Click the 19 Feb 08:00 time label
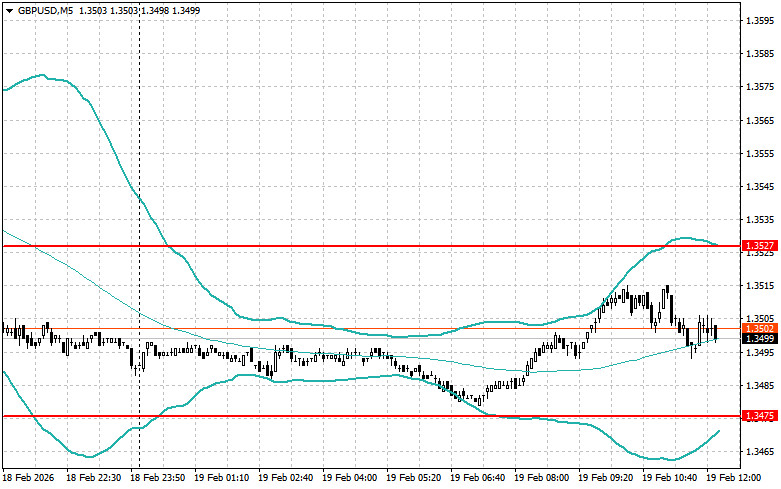The height and width of the screenshot is (489, 781). tap(541, 478)
